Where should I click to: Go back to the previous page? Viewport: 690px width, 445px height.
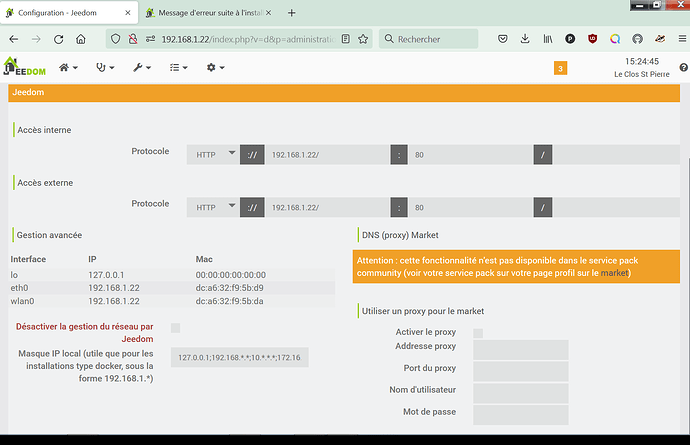point(14,39)
